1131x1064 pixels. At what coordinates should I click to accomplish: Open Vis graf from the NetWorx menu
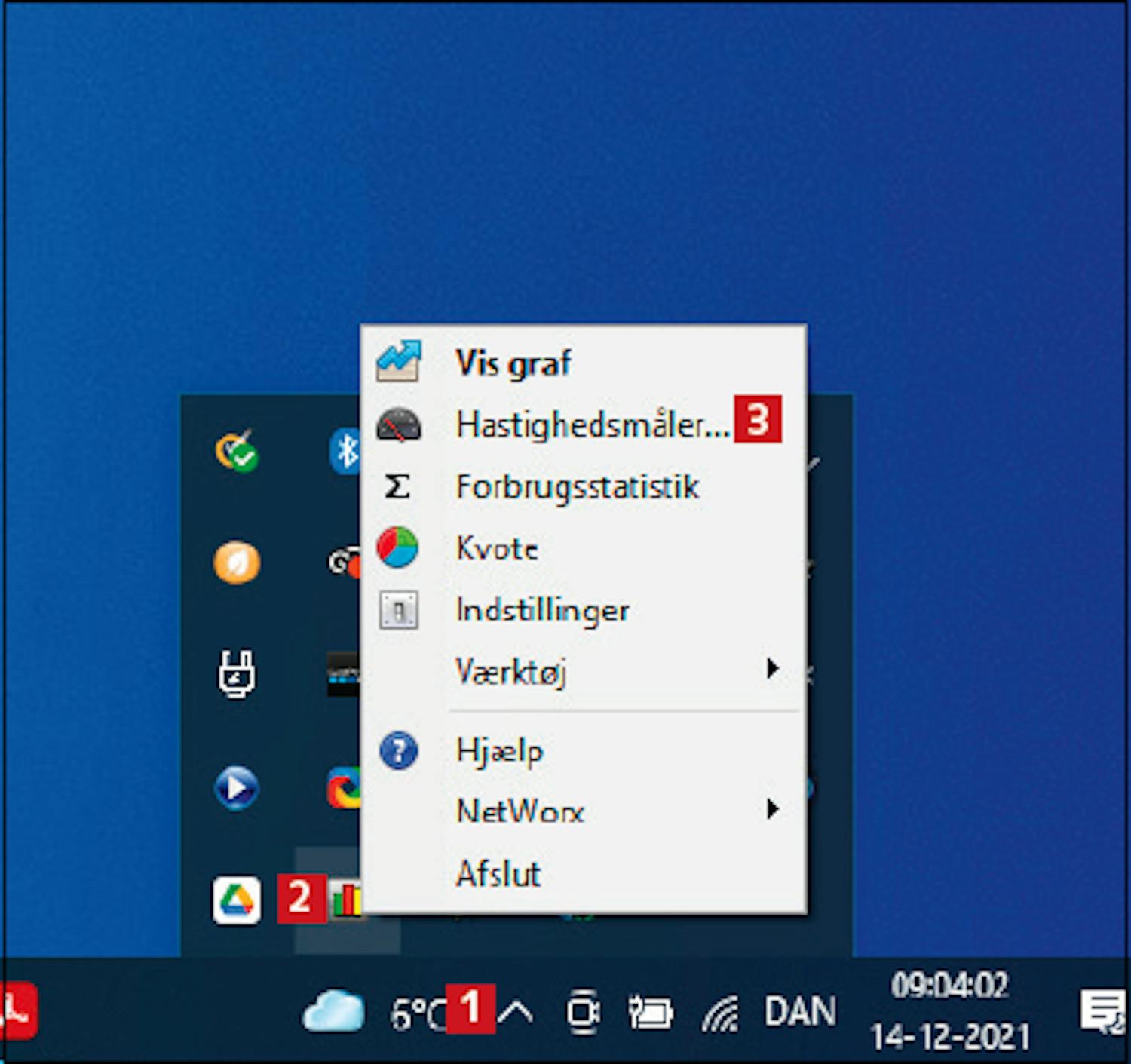[583, 363]
